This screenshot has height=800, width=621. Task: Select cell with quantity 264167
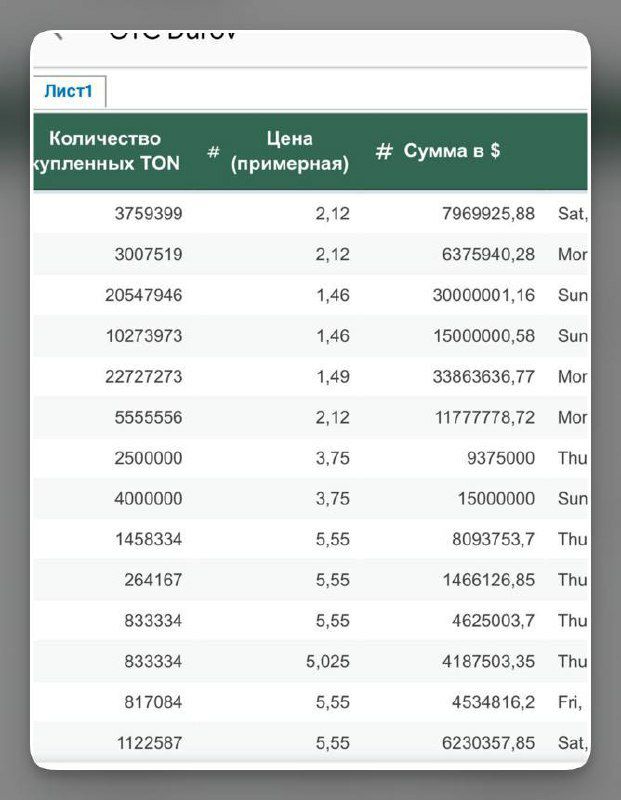click(153, 580)
